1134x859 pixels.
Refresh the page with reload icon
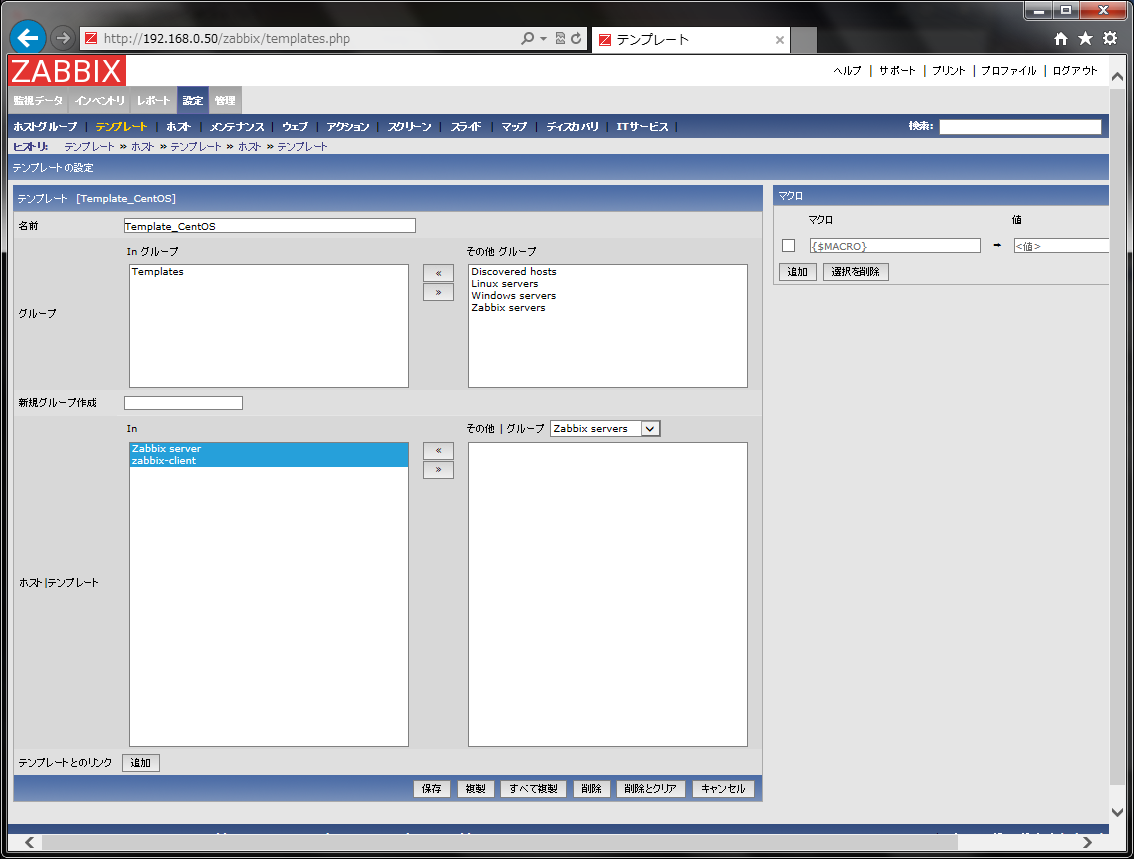(x=576, y=38)
